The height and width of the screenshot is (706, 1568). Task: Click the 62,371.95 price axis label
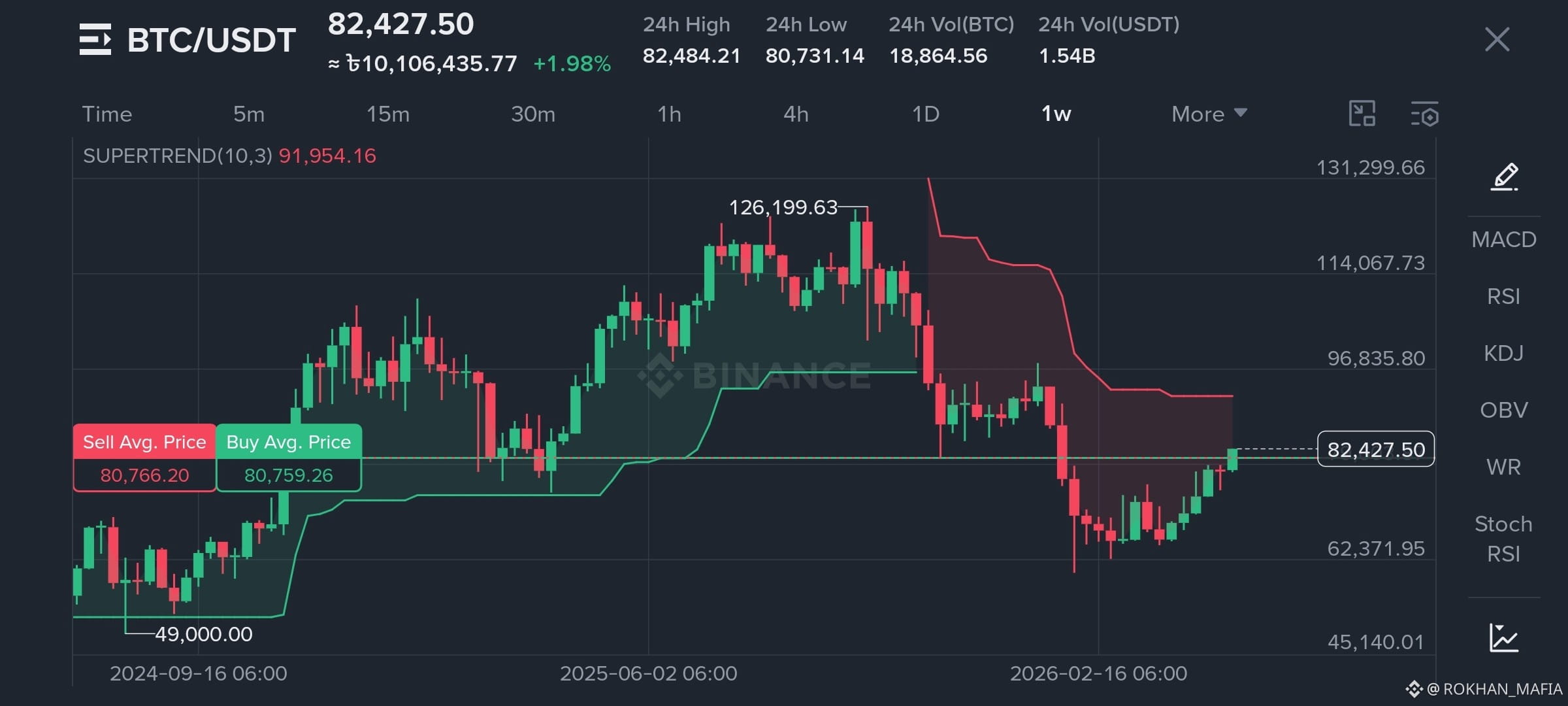[x=1376, y=548]
